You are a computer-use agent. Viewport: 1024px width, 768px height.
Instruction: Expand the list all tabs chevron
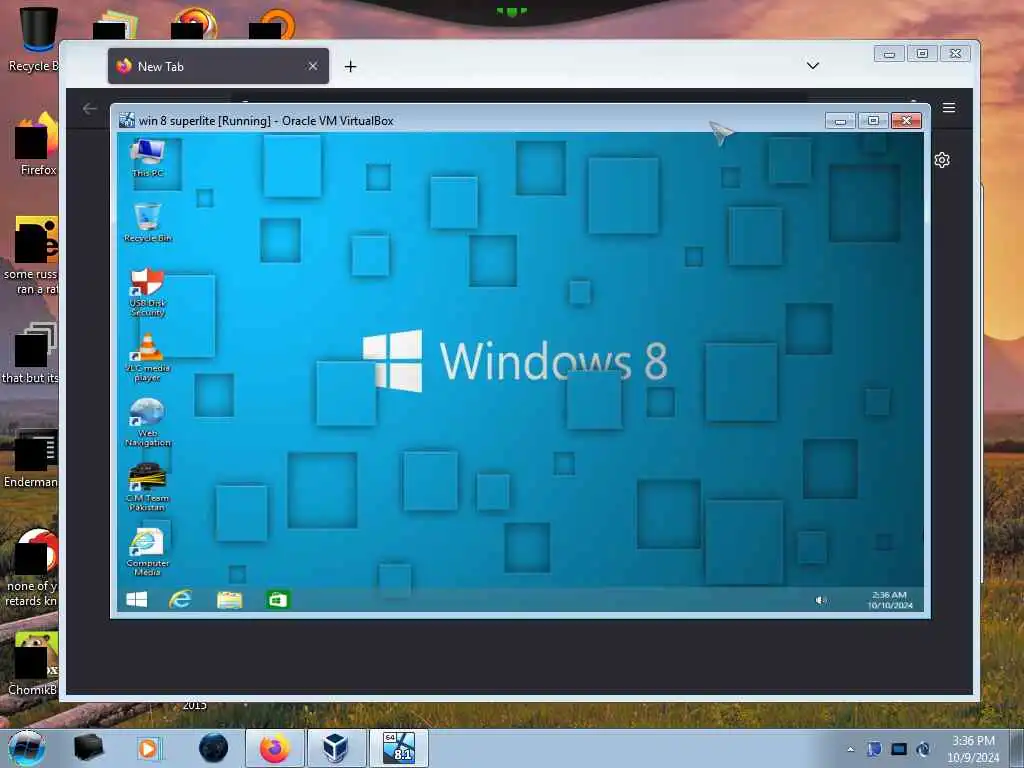point(812,65)
